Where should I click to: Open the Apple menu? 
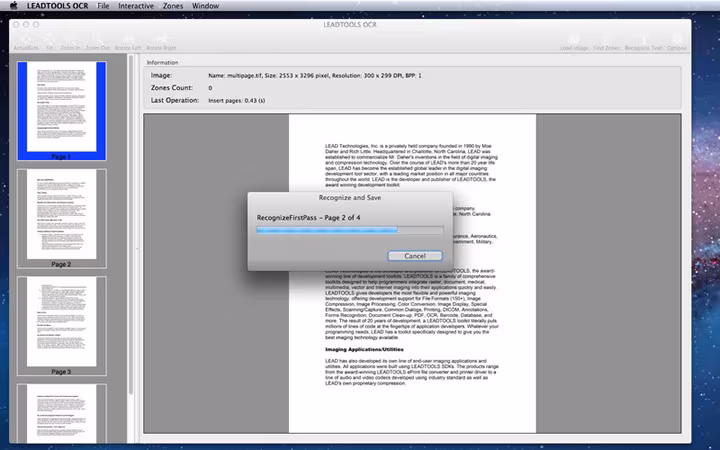[13, 6]
